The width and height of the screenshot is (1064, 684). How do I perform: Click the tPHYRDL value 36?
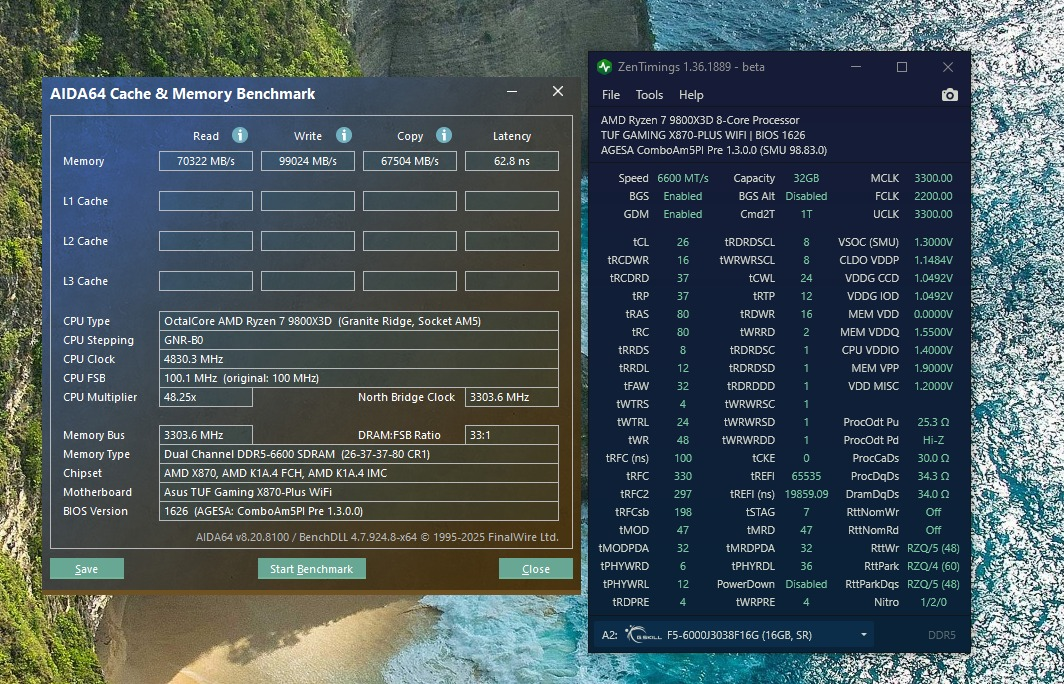pos(806,566)
